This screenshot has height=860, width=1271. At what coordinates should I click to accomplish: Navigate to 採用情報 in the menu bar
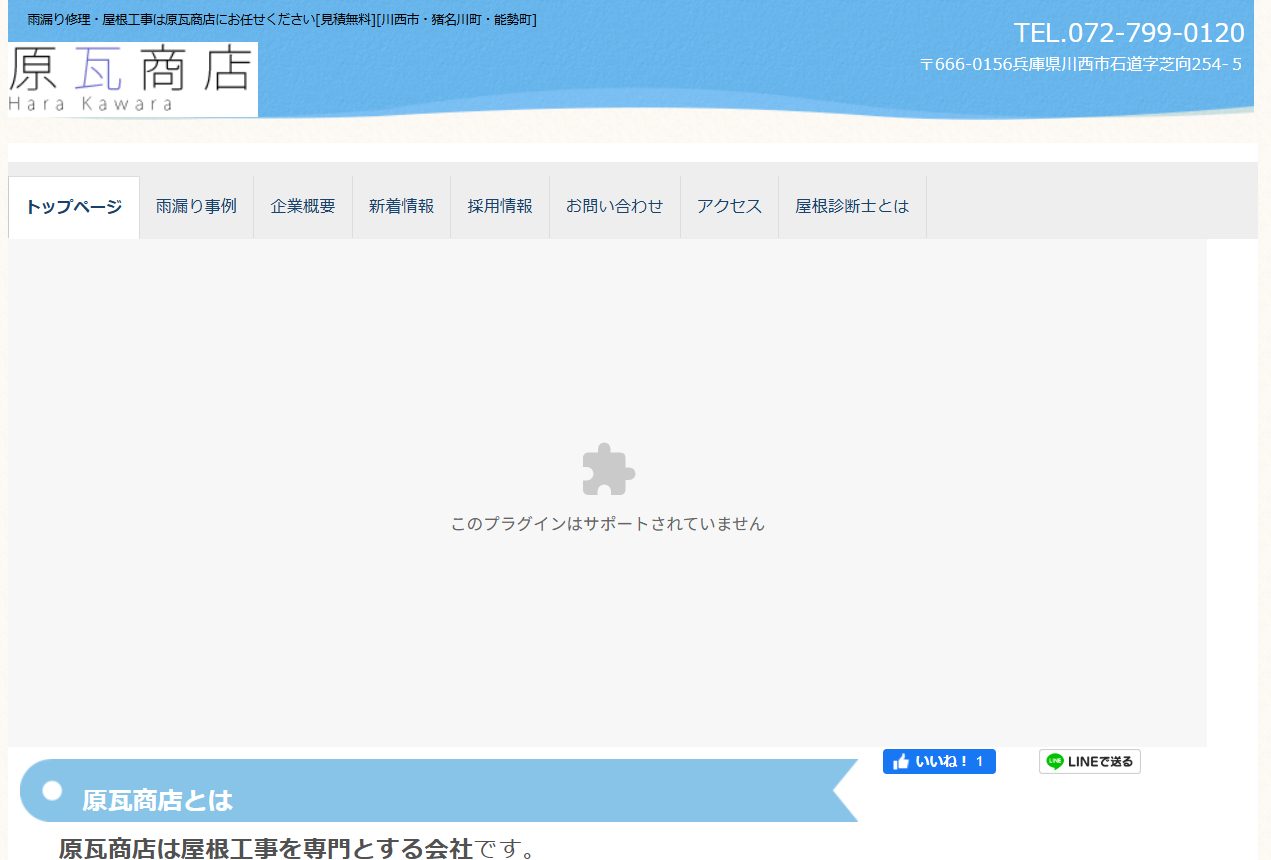499,206
